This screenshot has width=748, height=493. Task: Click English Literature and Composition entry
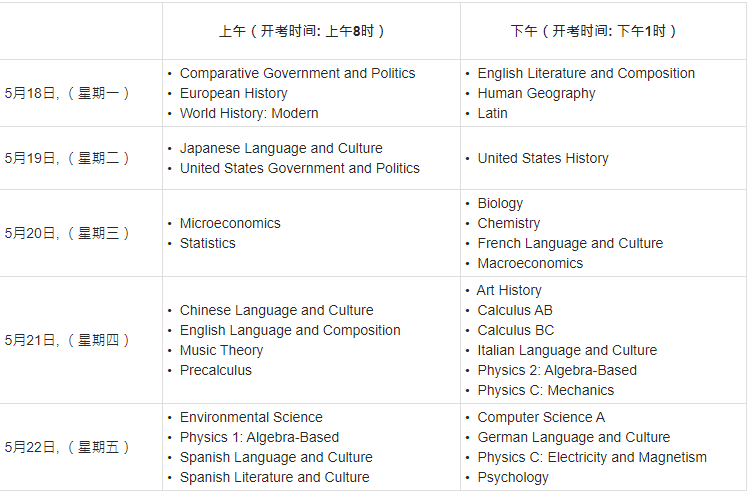pyautogui.click(x=586, y=73)
